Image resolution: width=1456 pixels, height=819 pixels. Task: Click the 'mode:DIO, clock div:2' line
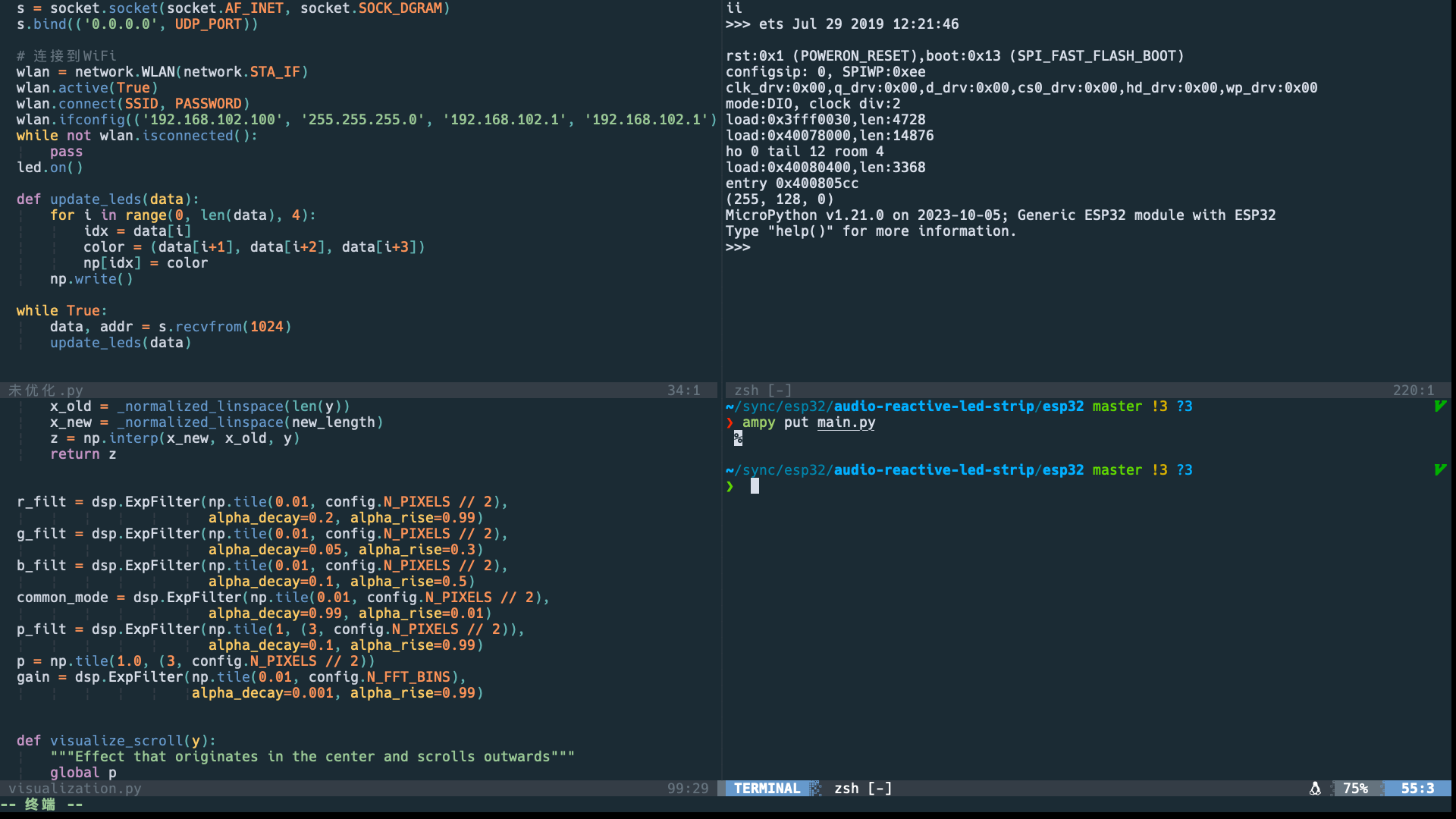click(813, 104)
